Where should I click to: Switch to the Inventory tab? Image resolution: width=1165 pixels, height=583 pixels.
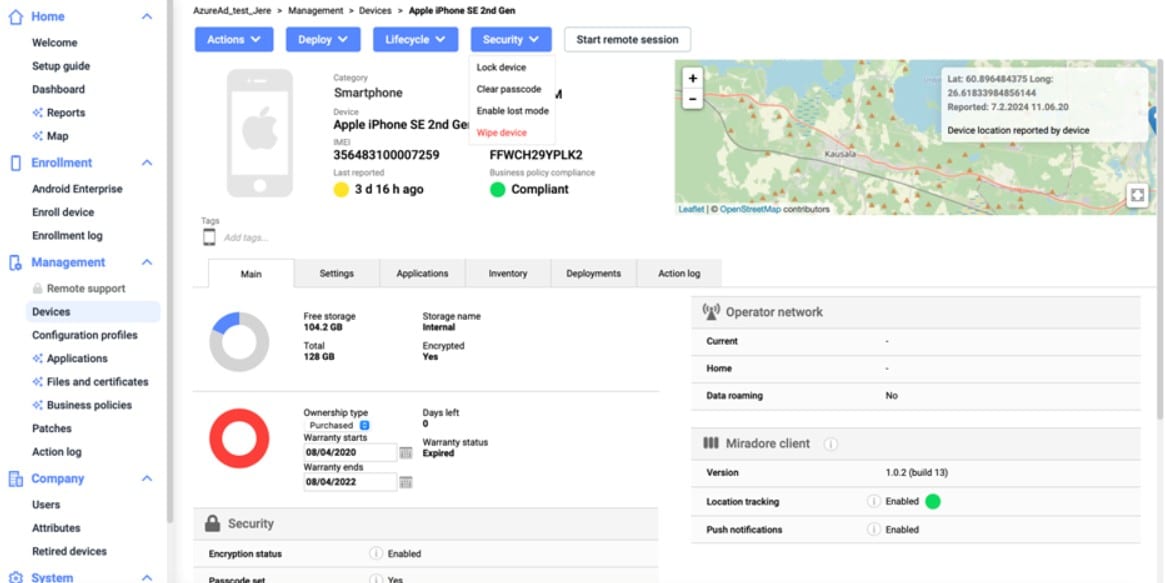(x=508, y=273)
